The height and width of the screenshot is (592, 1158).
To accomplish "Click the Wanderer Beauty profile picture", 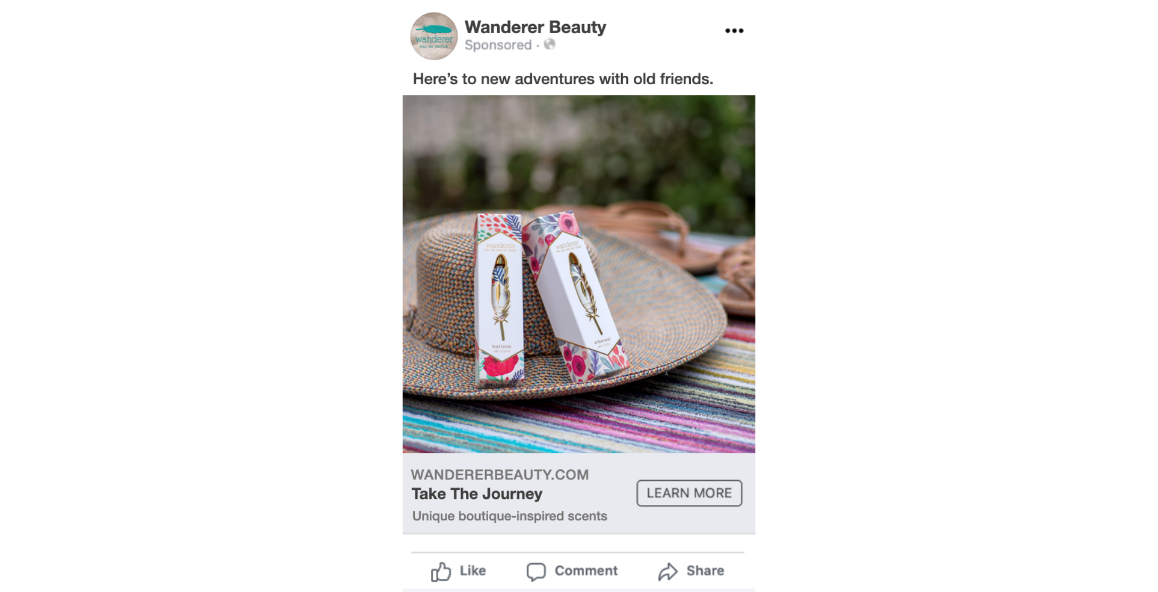I will coord(434,35).
